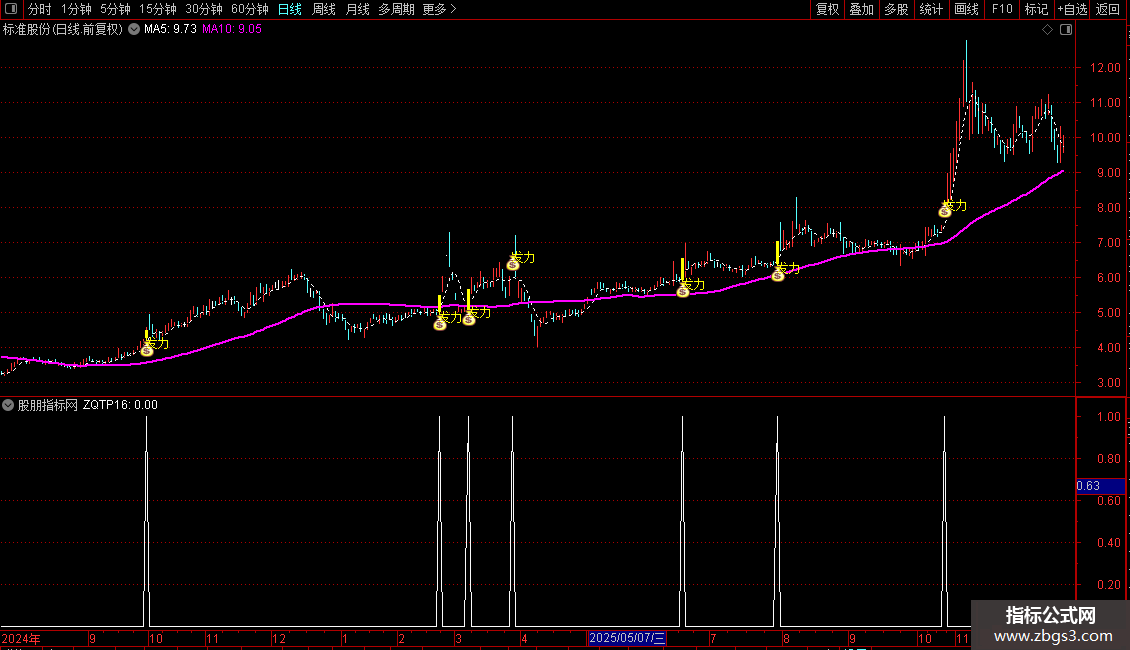Viewport: 1130px width, 650px height.
Task: Select the 60分钟 period tab
Action: pos(249,9)
